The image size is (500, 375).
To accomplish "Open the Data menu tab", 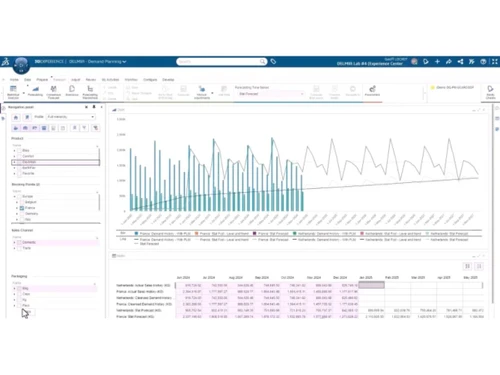I will [27, 80].
